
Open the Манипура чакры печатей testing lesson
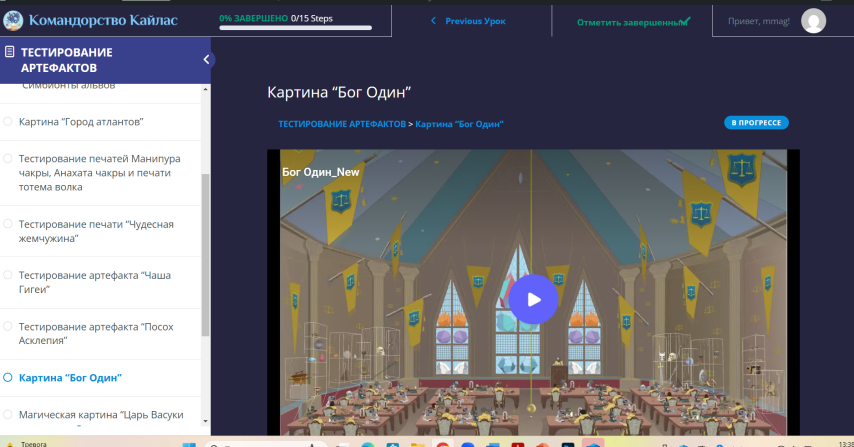99,173
